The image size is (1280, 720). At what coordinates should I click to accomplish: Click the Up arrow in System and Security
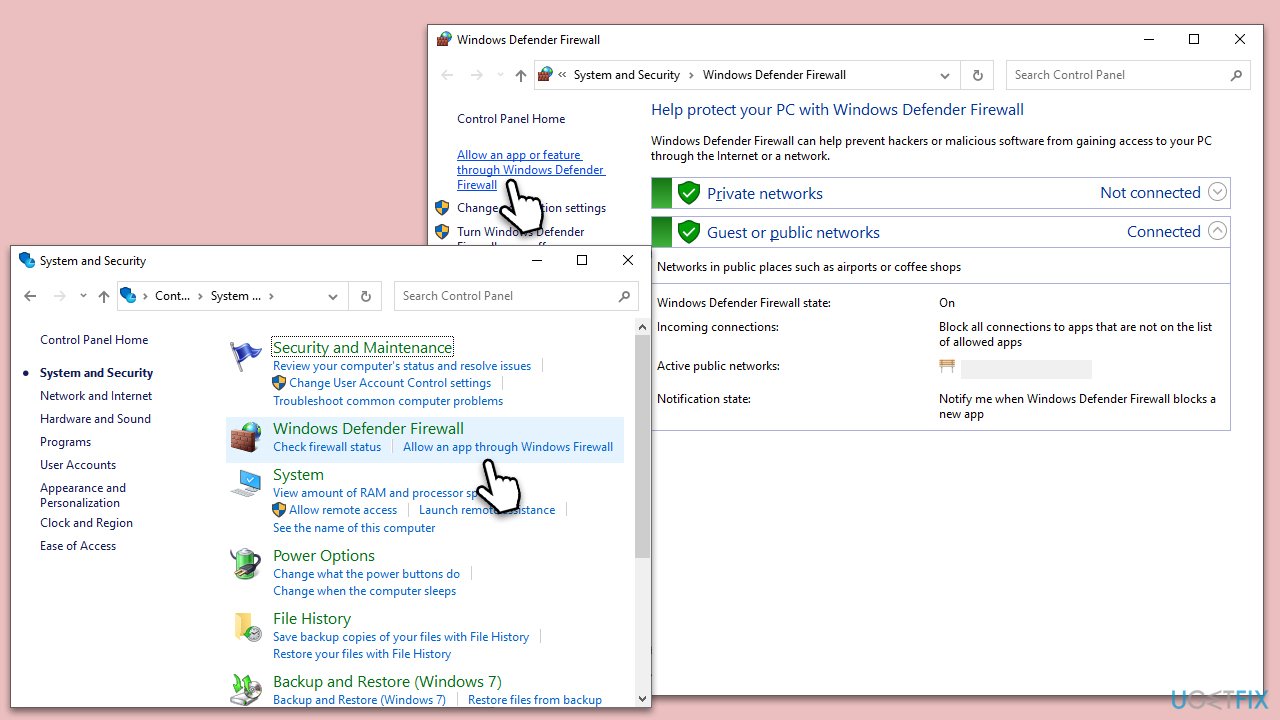(104, 296)
